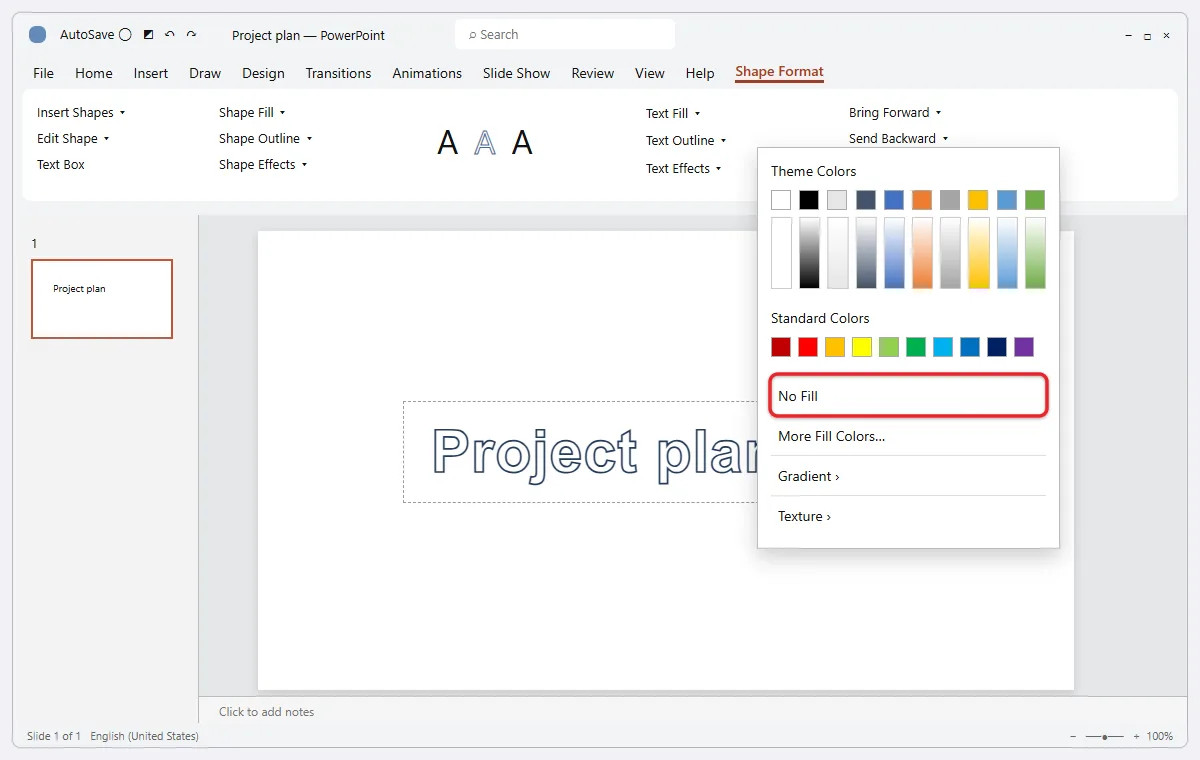Select the black gradient shade column

tap(809, 253)
